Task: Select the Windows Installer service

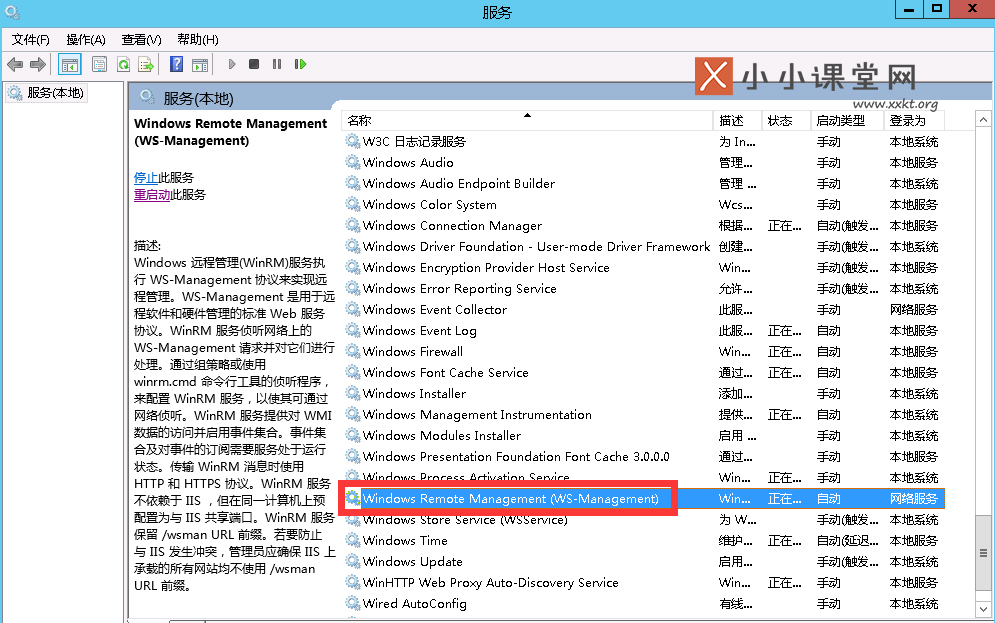Action: tap(643, 393)
